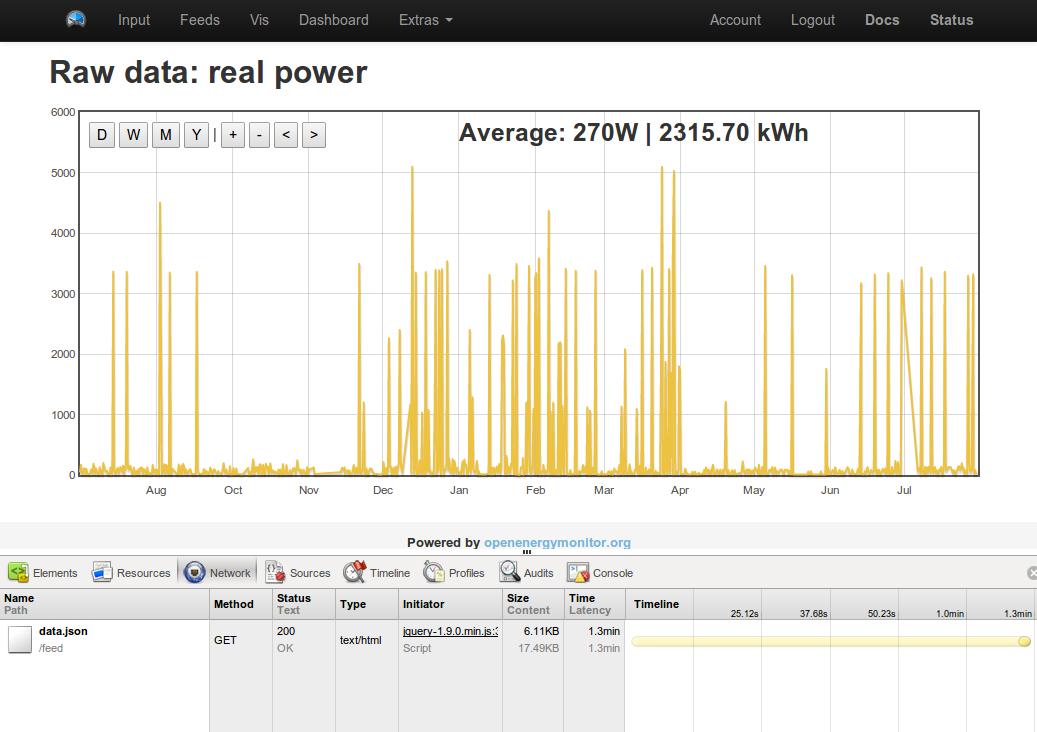Switch to the Timeline panel icon
Image resolution: width=1037 pixels, height=732 pixels.
coord(354,572)
